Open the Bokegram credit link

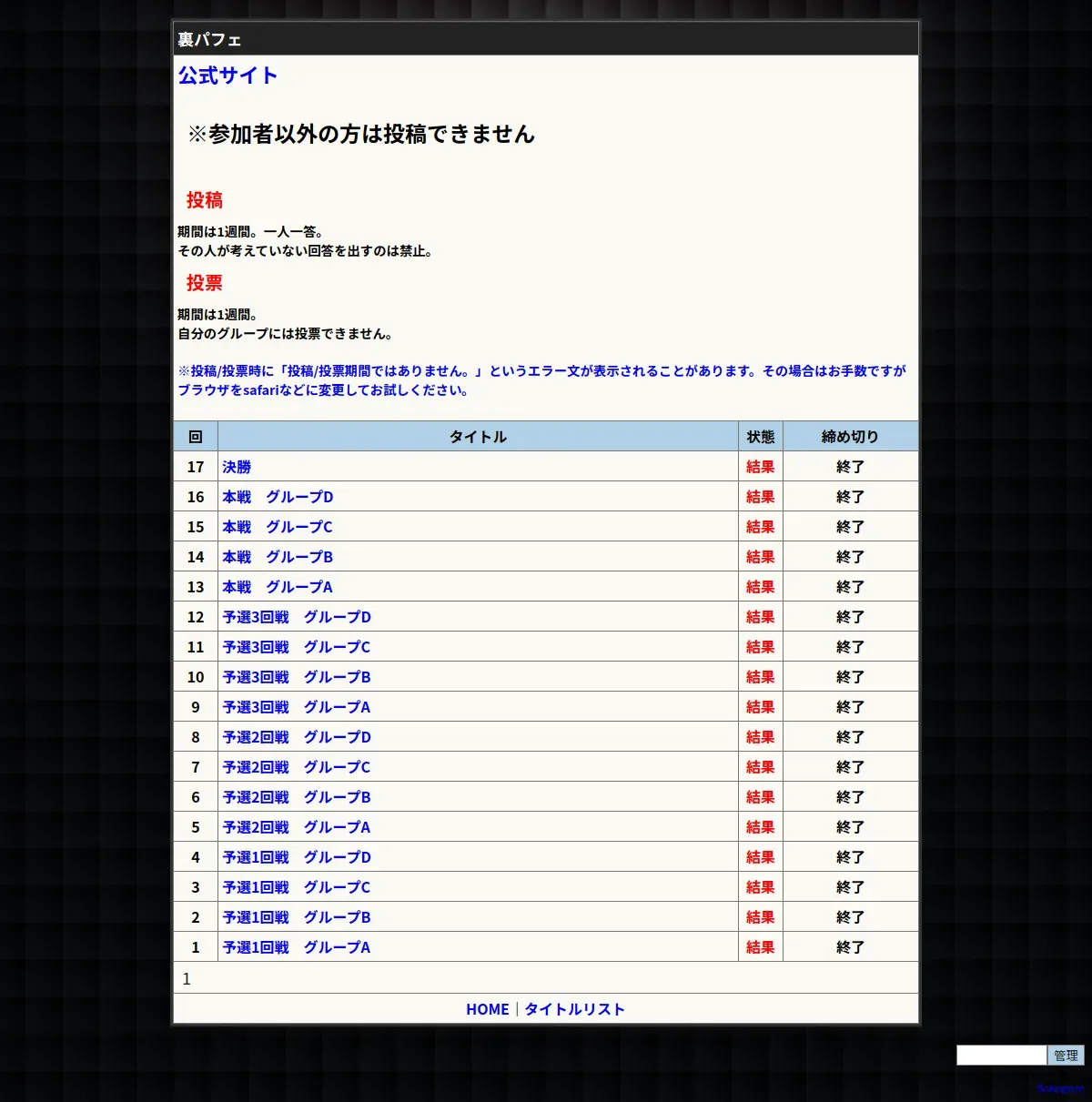click(1060, 1088)
